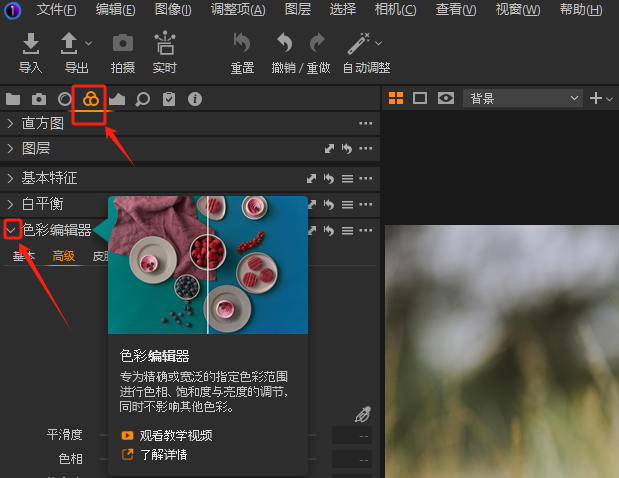Open the 白平衡 presets list icon
619x478 pixels.
pos(347,205)
